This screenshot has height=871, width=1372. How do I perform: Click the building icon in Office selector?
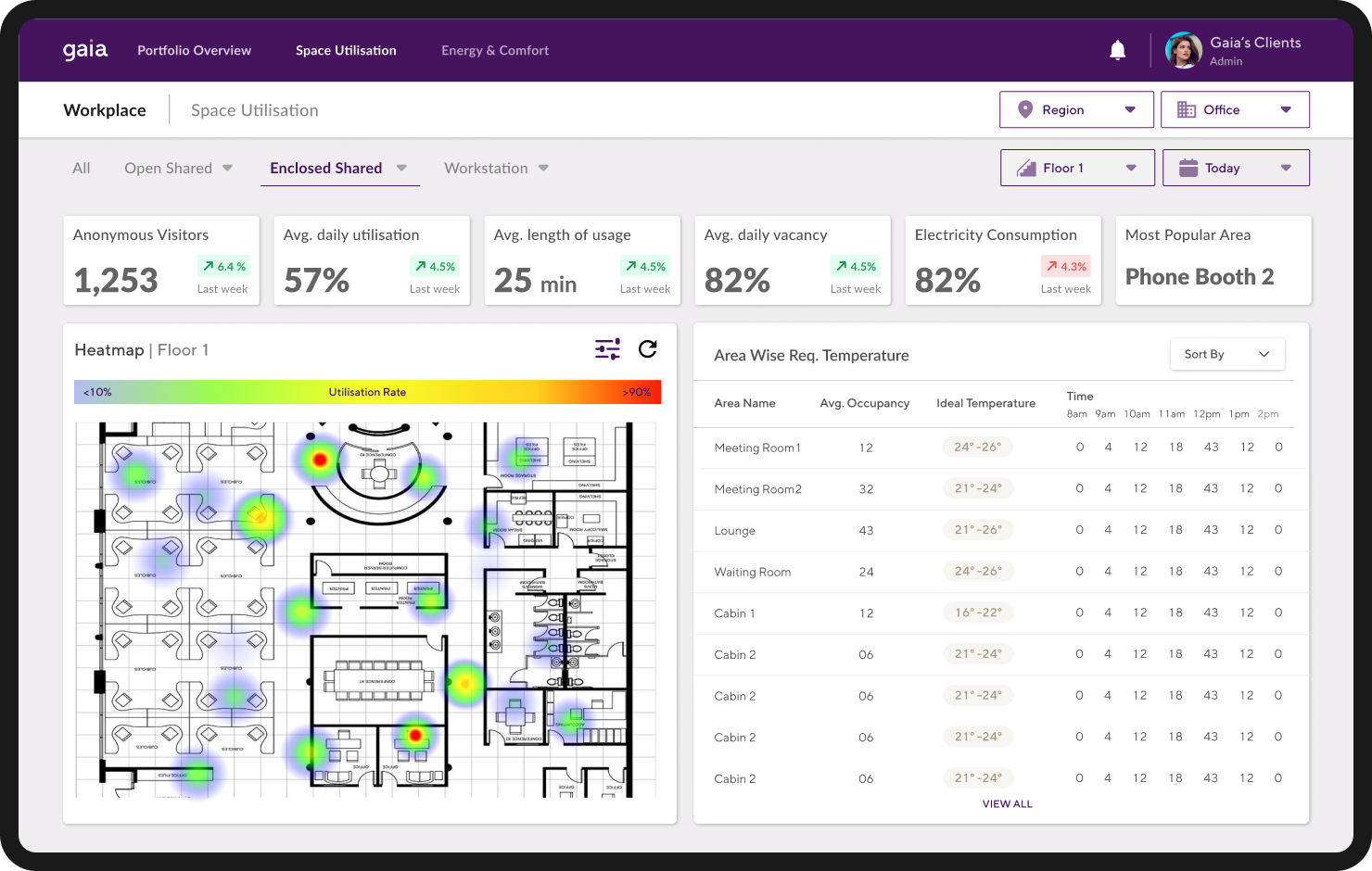[1186, 109]
